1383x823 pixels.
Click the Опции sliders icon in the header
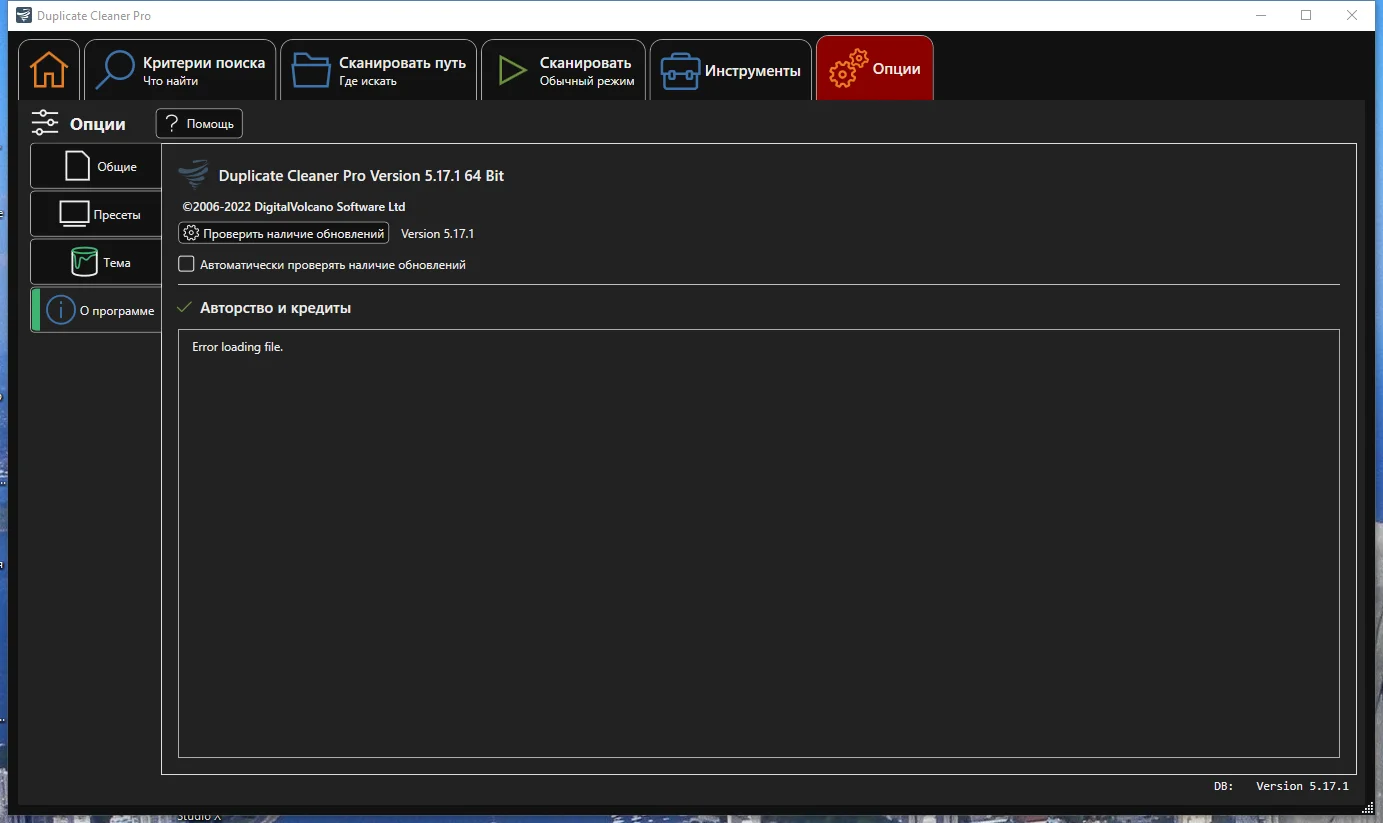click(x=45, y=123)
